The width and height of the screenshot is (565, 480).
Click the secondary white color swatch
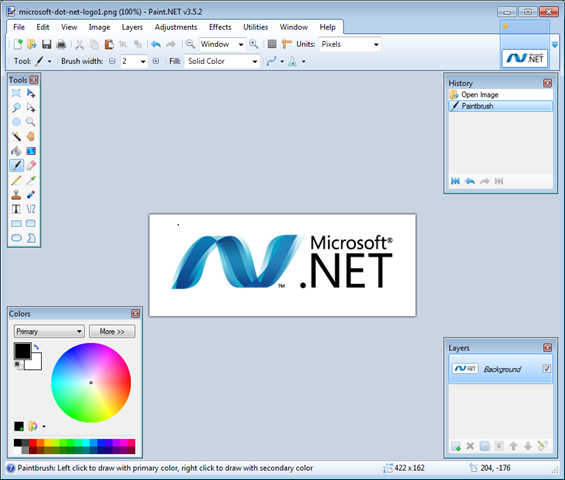[35, 364]
